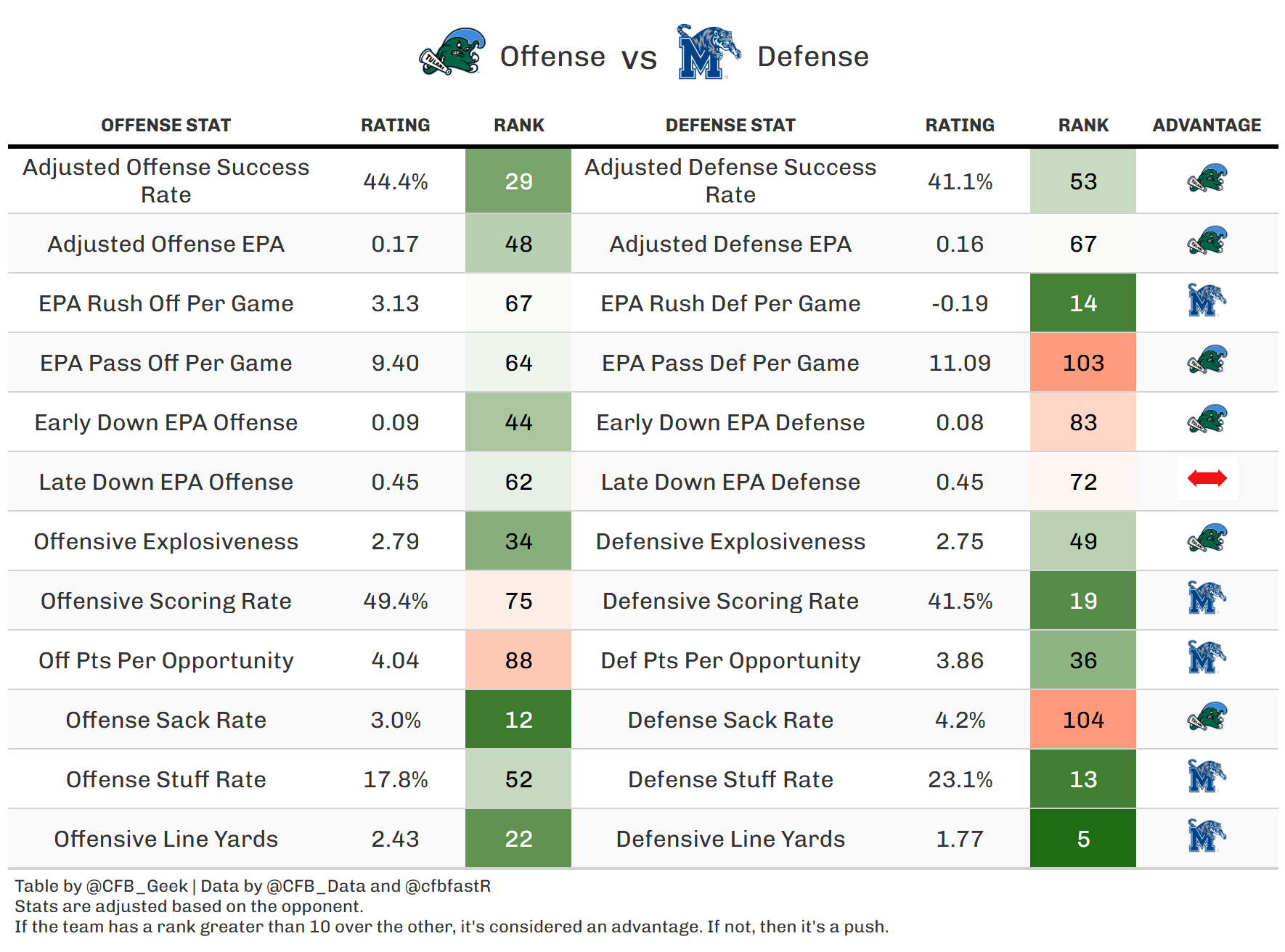Screen dimensions: 1285x952
Task: Click the Tulane advantage icon for Adjusted Offense EPA
Action: [x=1207, y=241]
